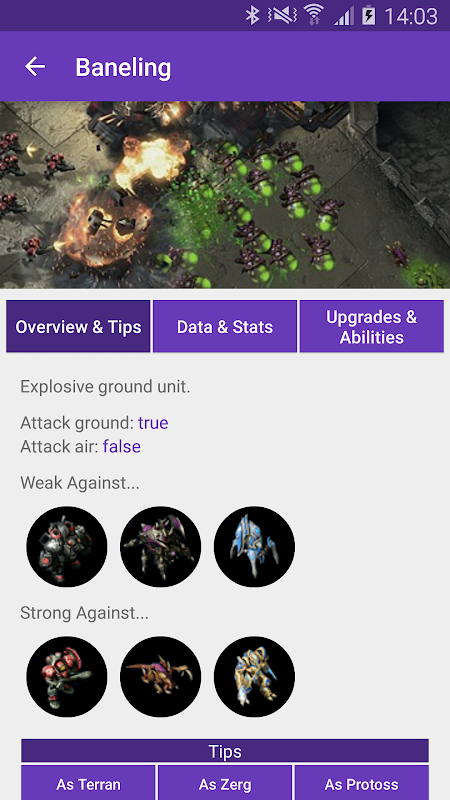Tap the Bluetooth status bar icon
Viewport: 450px width, 800px height.
click(253, 16)
